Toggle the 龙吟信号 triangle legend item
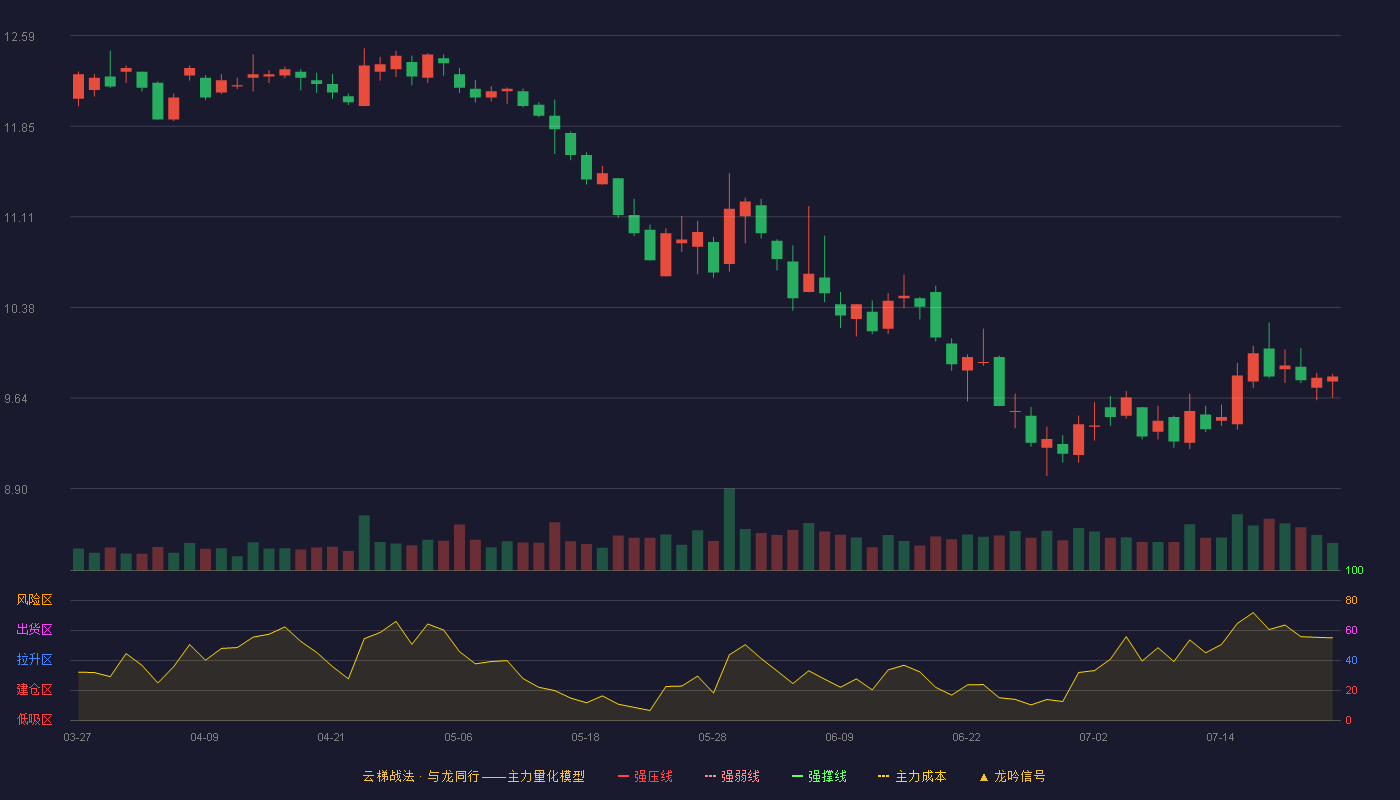Viewport: 1400px width, 800px height. click(1012, 776)
